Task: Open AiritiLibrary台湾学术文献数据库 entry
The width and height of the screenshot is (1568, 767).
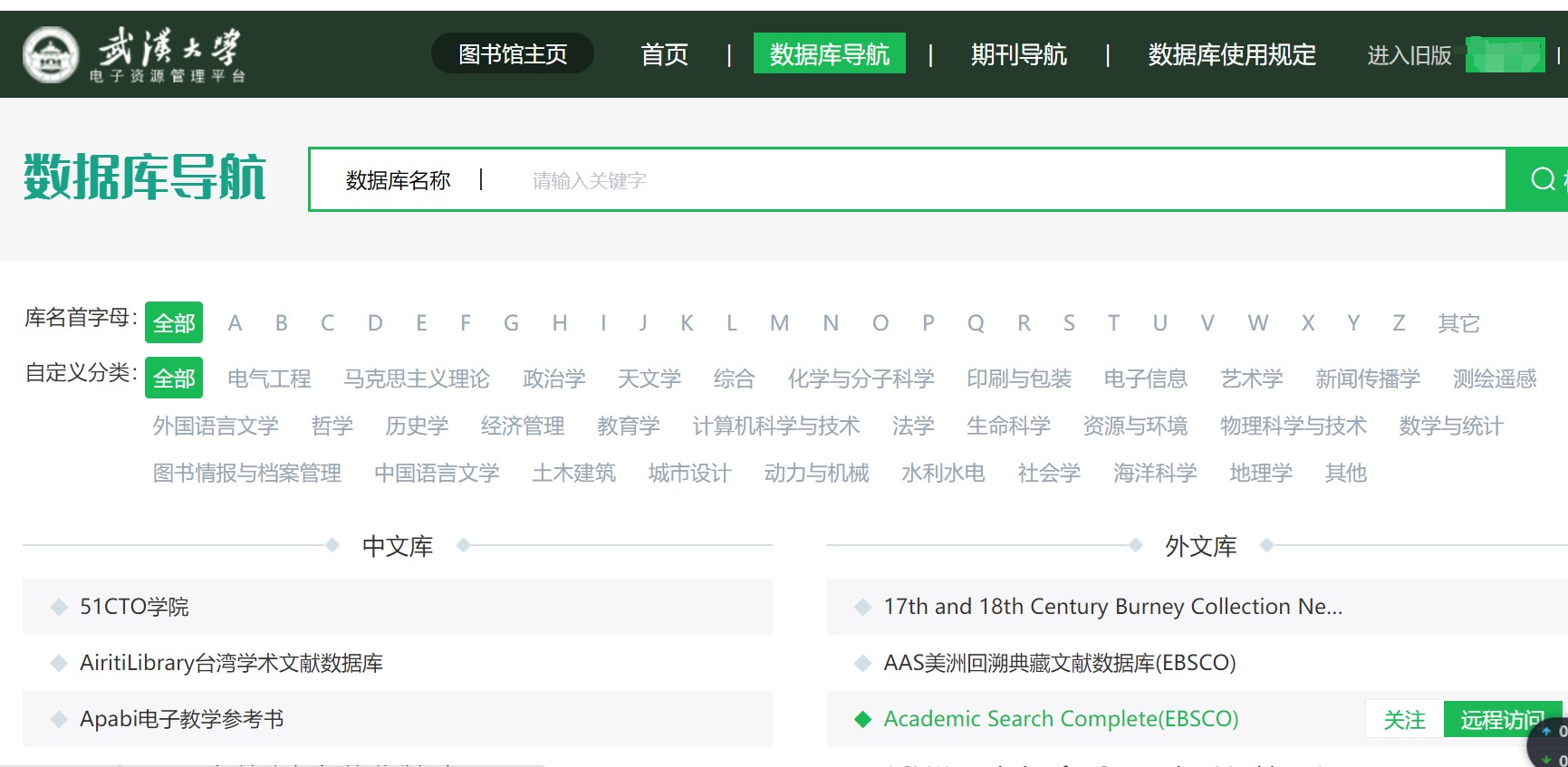Action: click(231, 663)
